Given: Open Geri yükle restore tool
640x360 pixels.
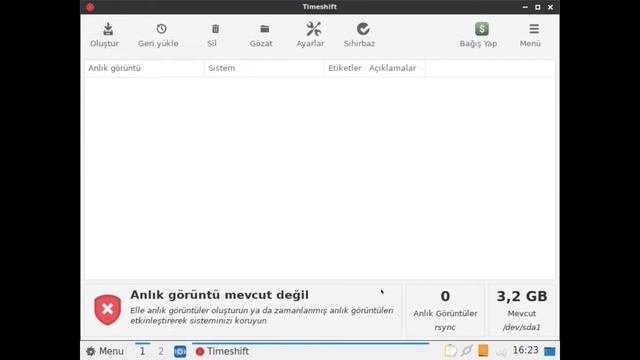Looking at the screenshot, I should 158,35.
